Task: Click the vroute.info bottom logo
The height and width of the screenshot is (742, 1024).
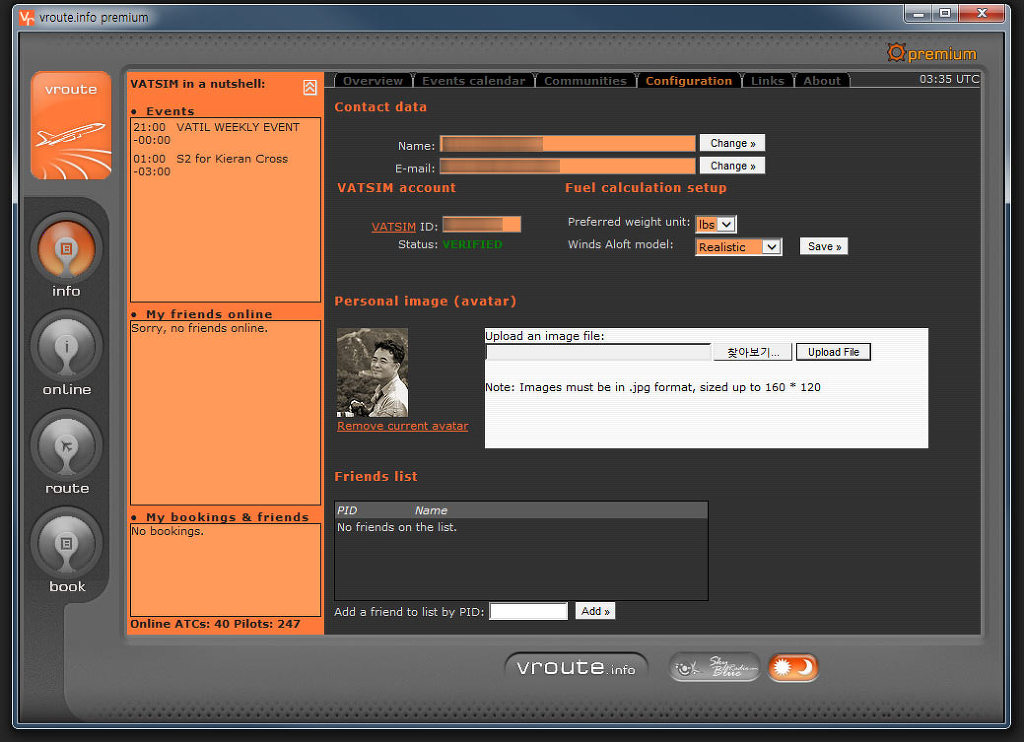Action: point(576,667)
